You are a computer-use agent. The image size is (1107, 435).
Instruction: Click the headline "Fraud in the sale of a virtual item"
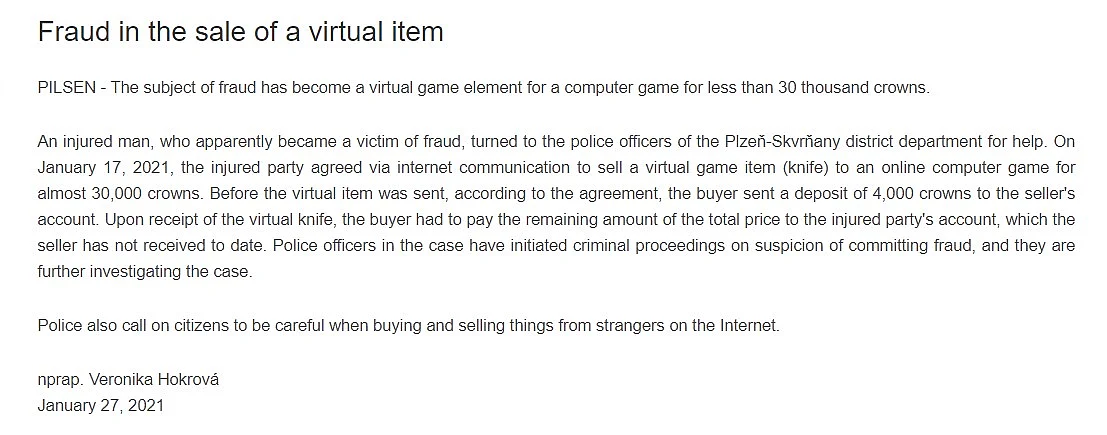tap(240, 32)
